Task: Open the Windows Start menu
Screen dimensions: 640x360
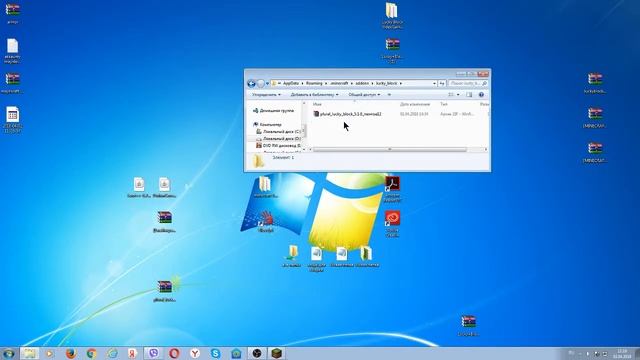Action: point(9,353)
